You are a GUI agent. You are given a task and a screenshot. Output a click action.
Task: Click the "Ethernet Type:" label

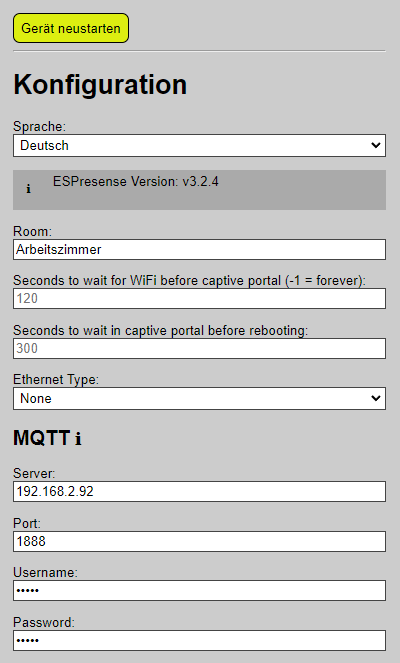tap(56, 379)
